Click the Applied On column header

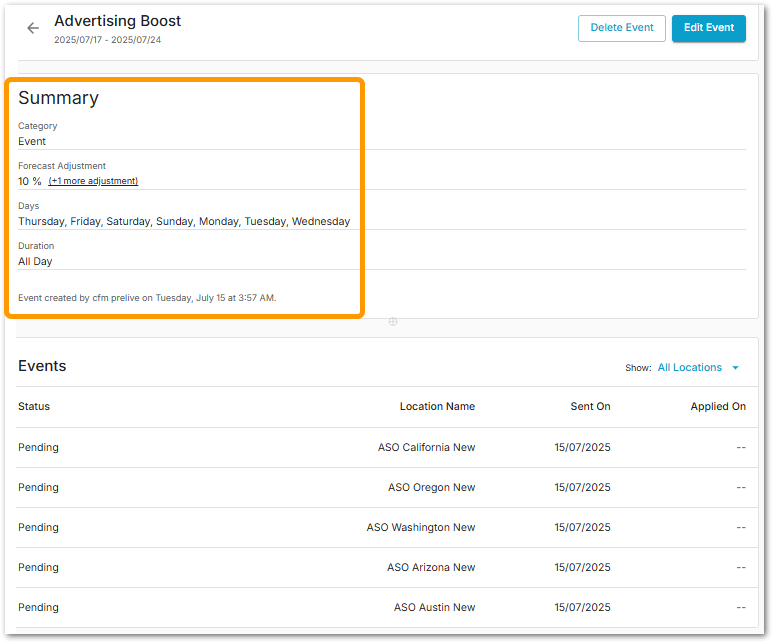tap(717, 407)
